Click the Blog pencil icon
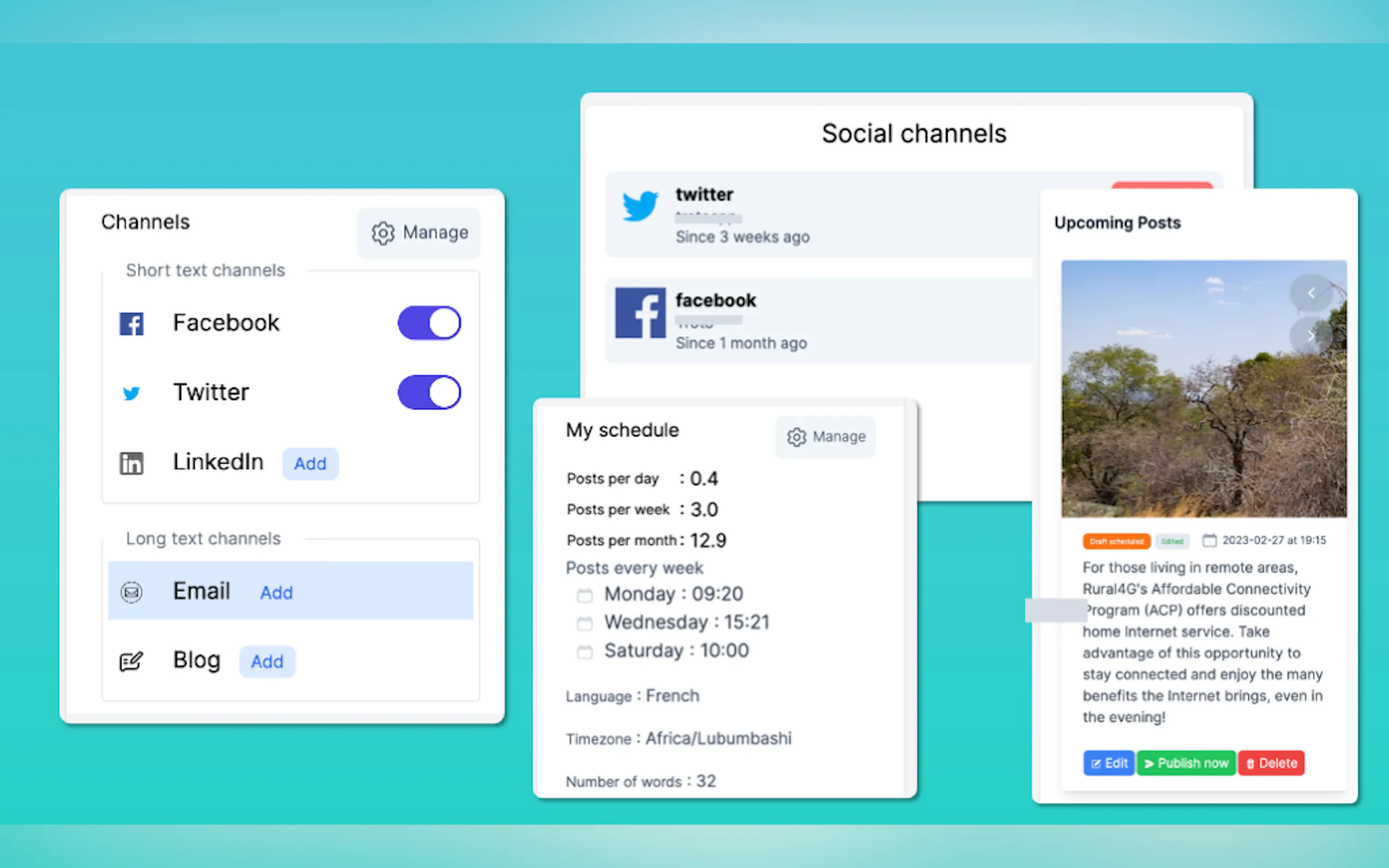 pos(131,661)
